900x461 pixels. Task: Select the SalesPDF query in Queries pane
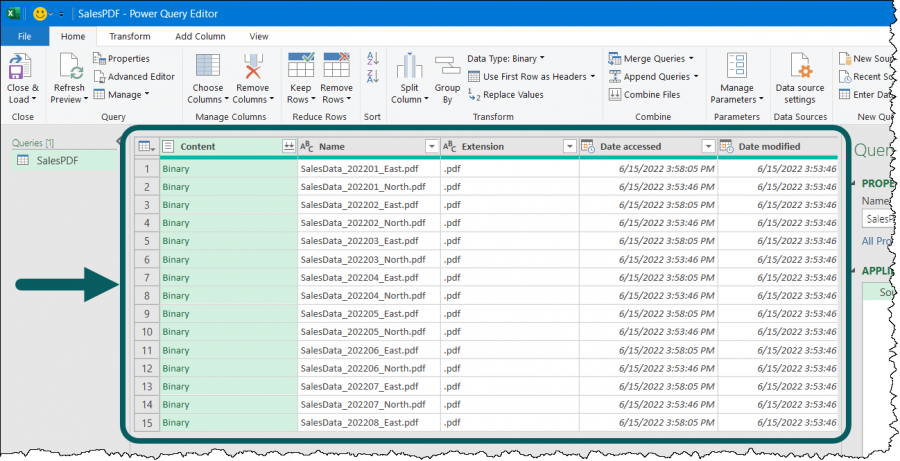(x=57, y=160)
